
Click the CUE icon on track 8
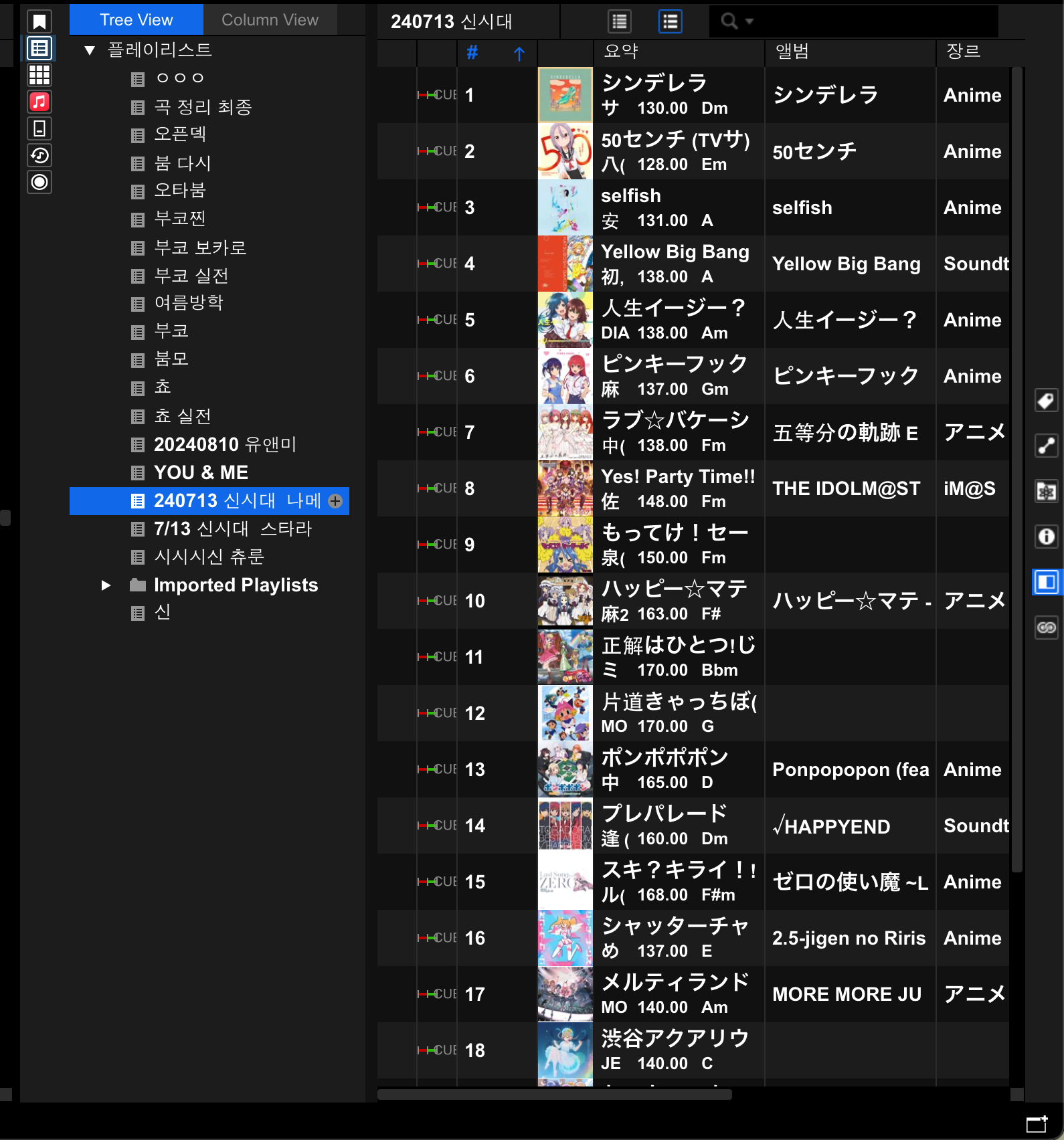click(437, 488)
